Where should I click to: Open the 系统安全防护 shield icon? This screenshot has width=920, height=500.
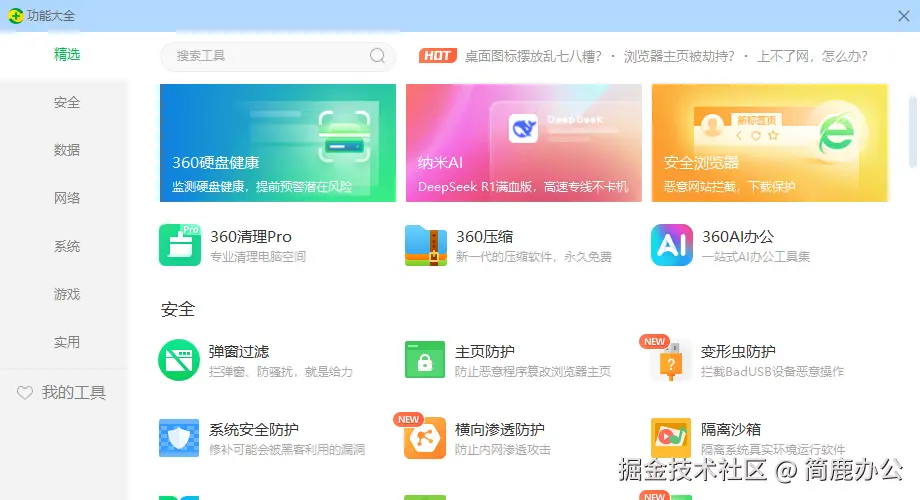click(x=179, y=438)
